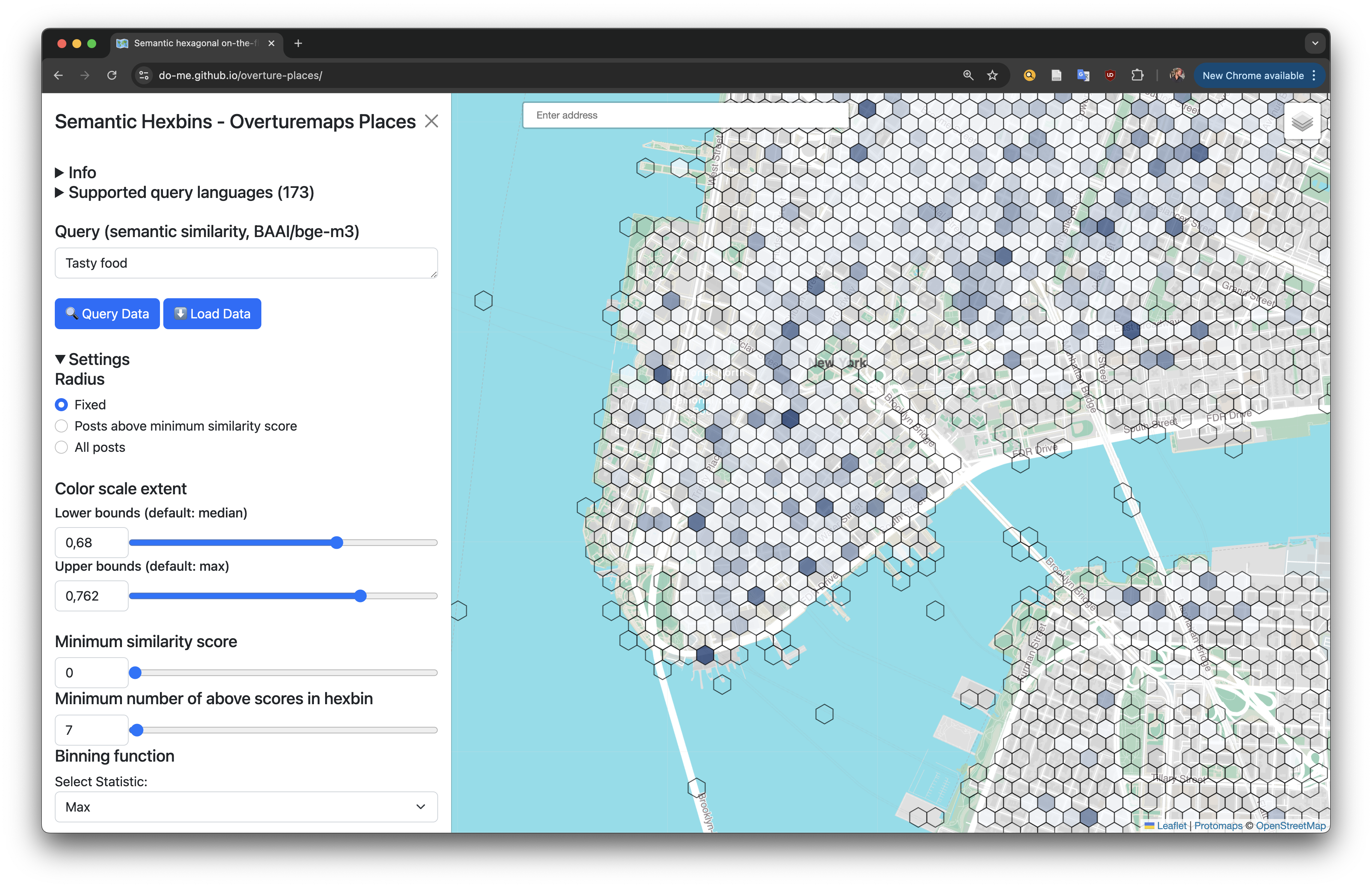Image resolution: width=1372 pixels, height=888 pixels.
Task: Select All posts radio button
Action: coord(62,447)
